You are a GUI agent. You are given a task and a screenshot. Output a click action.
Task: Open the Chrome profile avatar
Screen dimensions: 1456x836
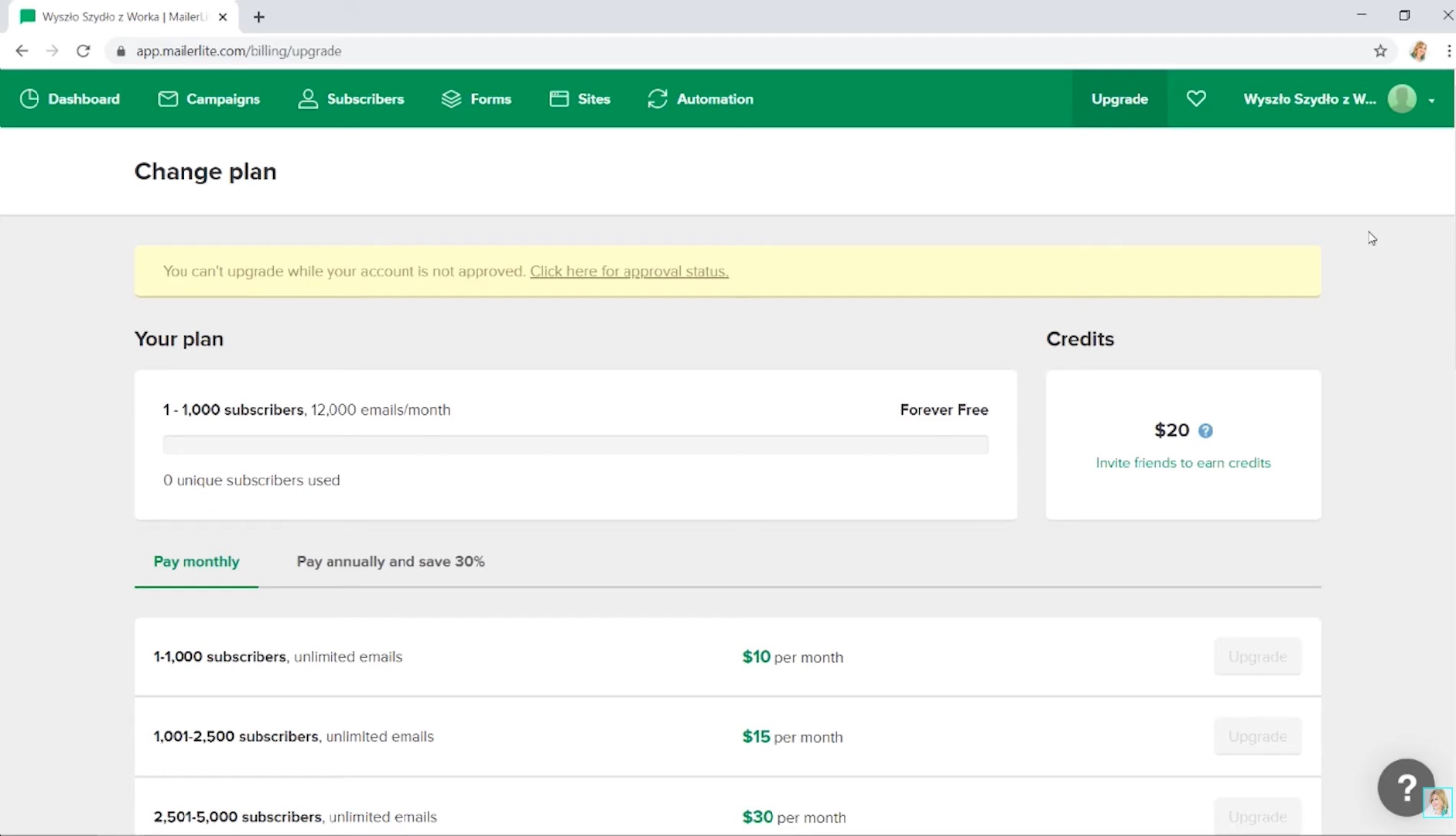(1419, 51)
